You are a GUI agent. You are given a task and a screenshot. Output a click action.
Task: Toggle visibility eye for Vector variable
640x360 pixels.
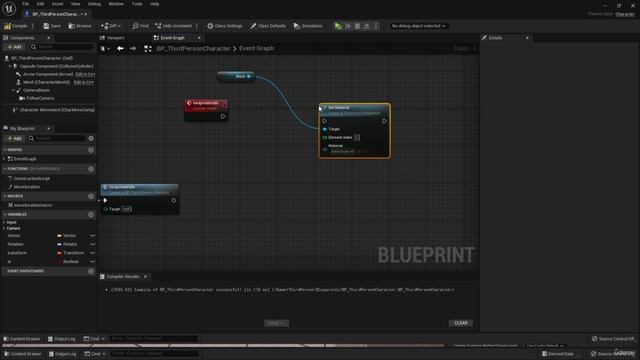tap(93, 236)
